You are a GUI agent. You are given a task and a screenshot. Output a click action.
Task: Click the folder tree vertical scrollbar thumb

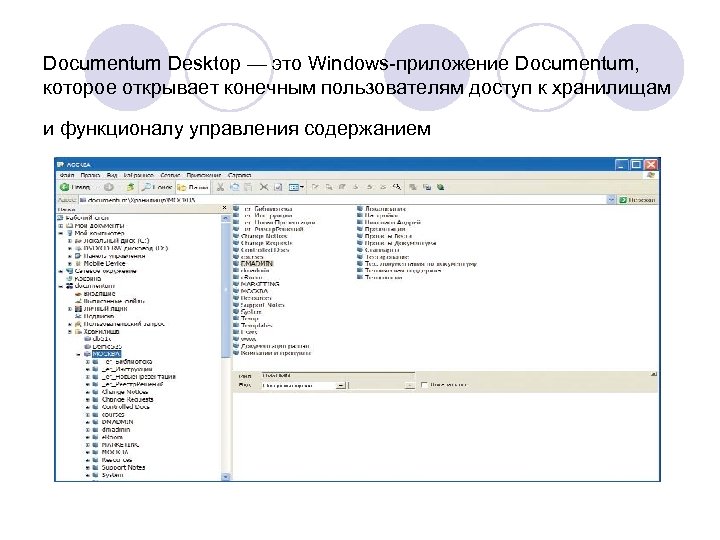click(225, 290)
